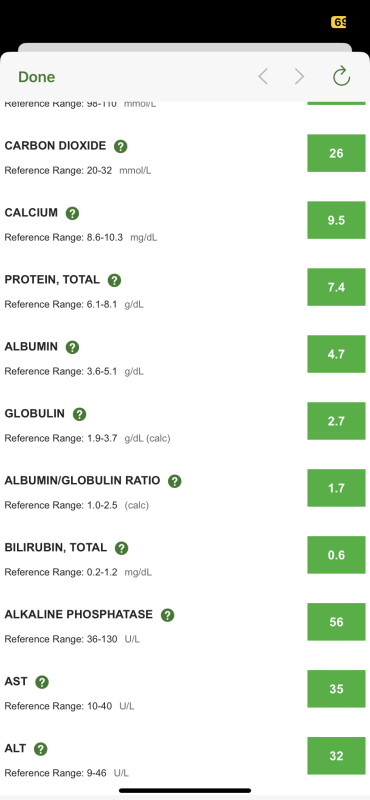The height and width of the screenshot is (800, 370).
Task: Select the Alkaline Phosphatase value 56
Action: [336, 622]
